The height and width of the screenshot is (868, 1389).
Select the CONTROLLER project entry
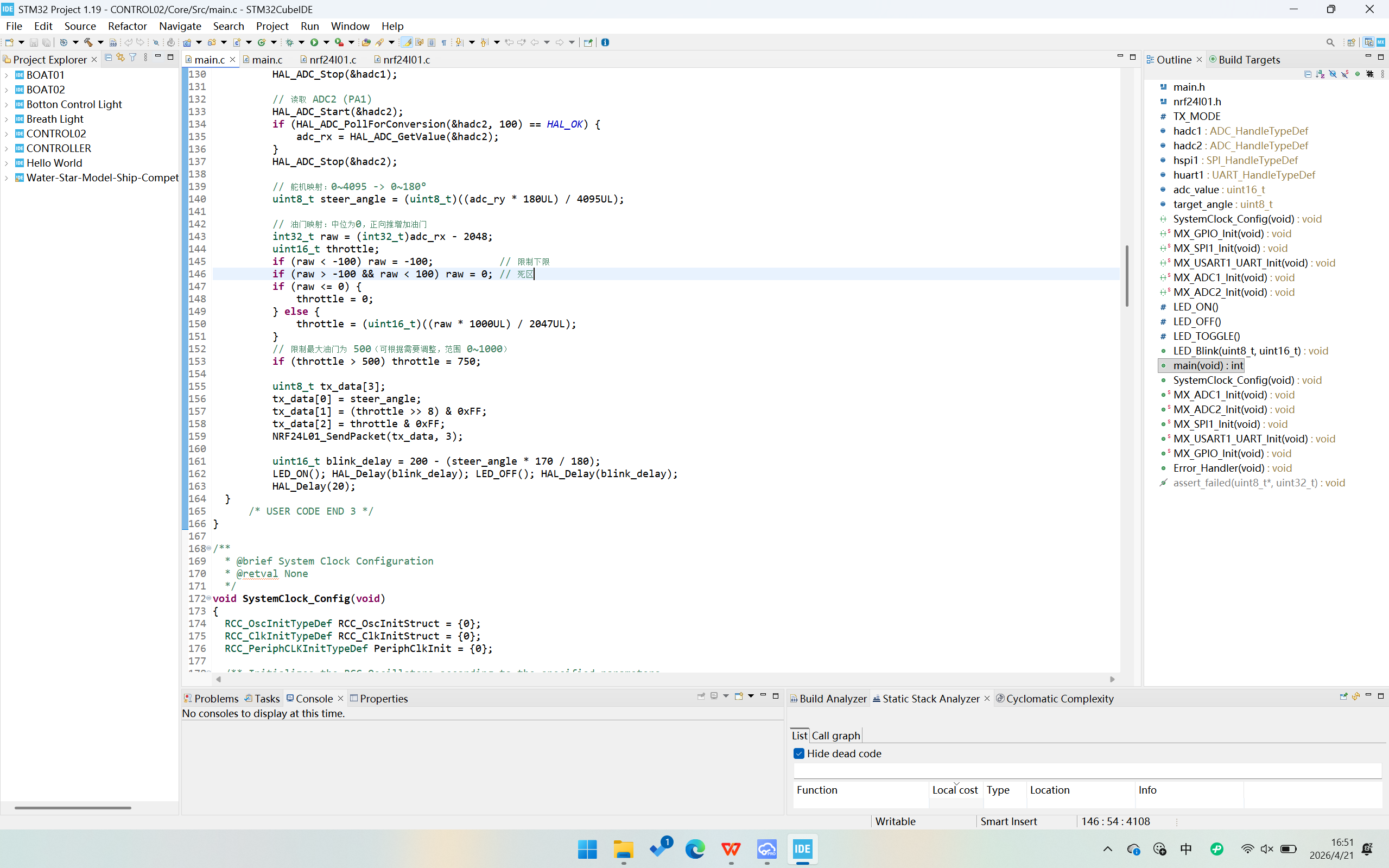59,149
